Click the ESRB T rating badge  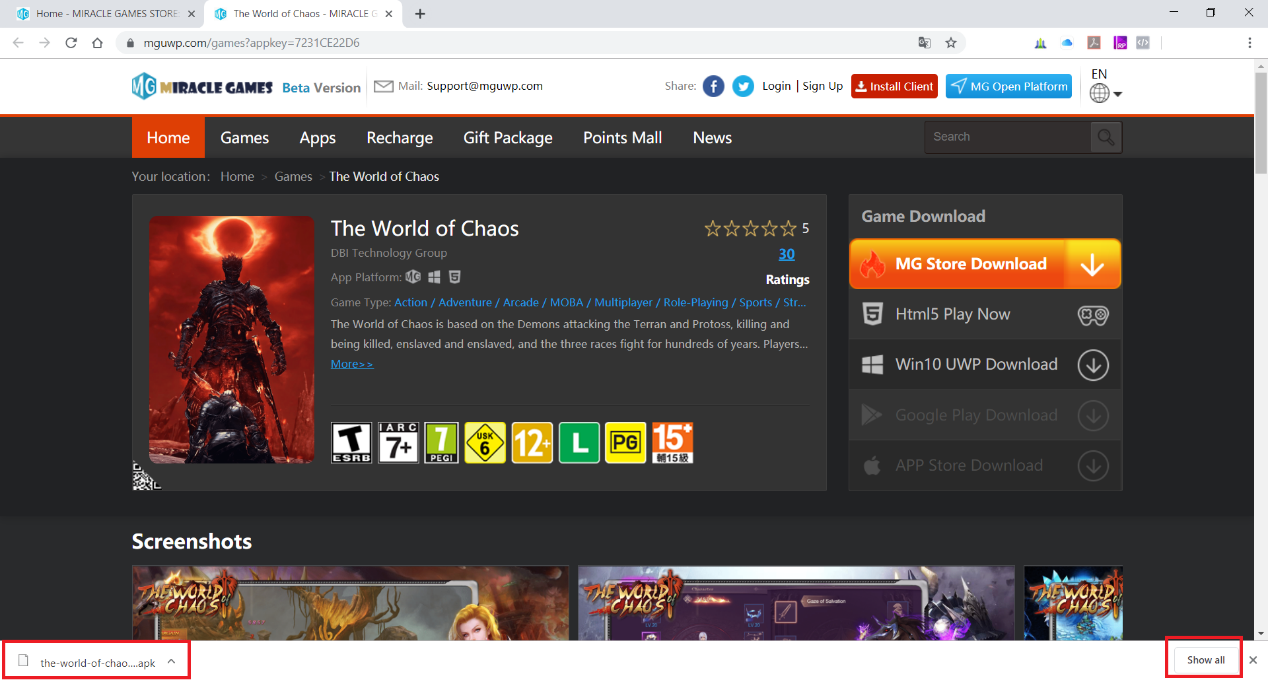pos(350,442)
